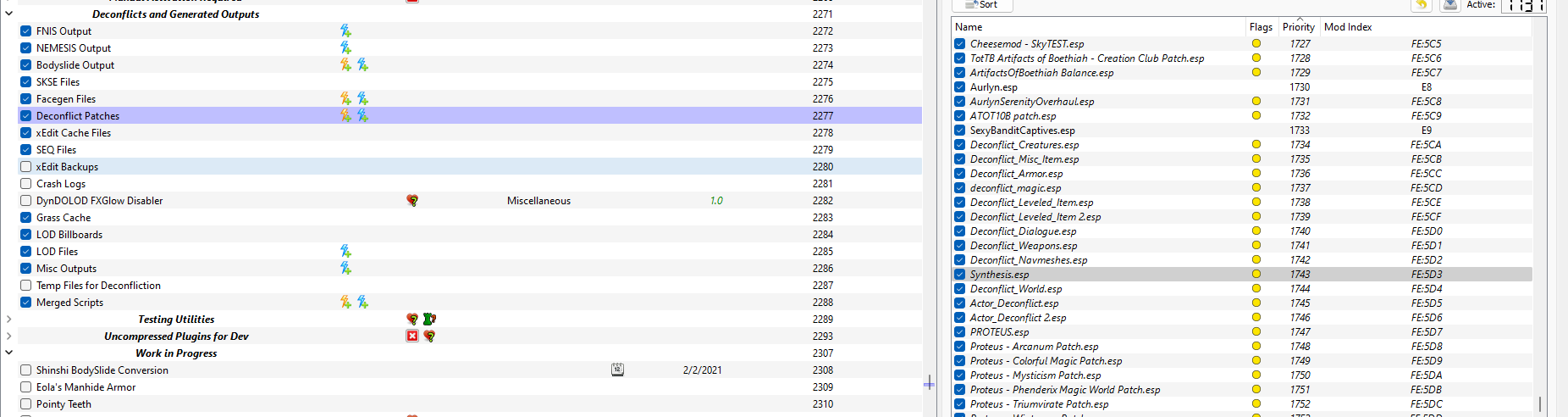The height and width of the screenshot is (417, 1568).
Task: Click the Miscellaneous category of DynDOLOD FXGlow Disabler
Action: pyautogui.click(x=538, y=201)
